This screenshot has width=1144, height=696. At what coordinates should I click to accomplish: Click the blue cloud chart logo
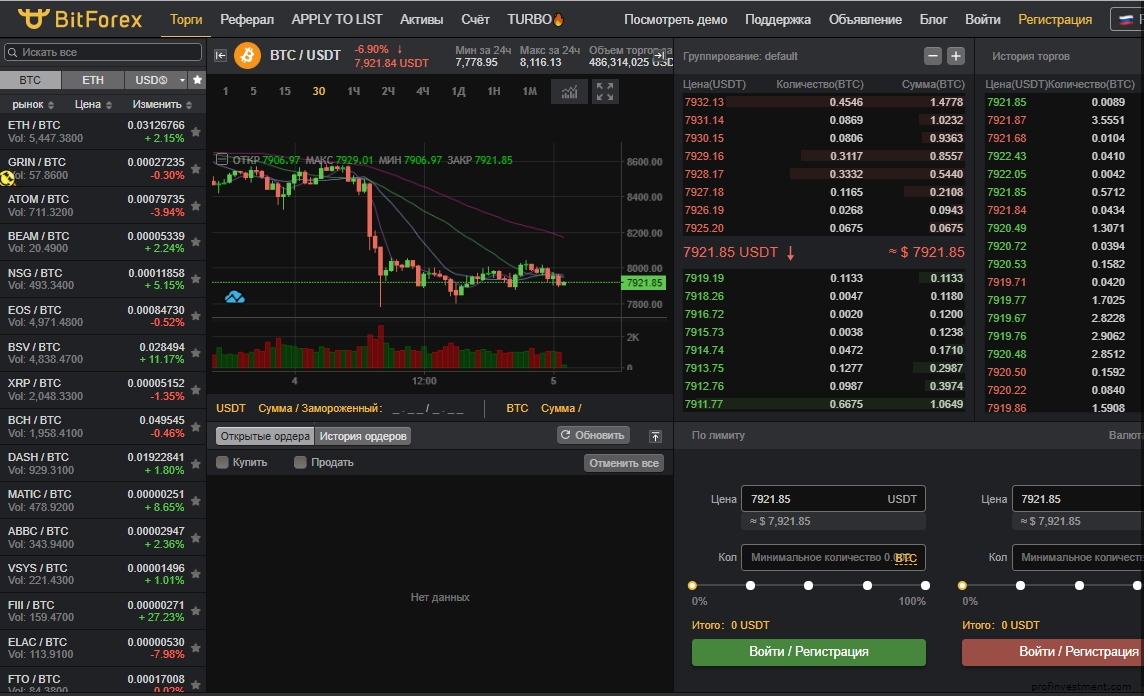click(234, 297)
